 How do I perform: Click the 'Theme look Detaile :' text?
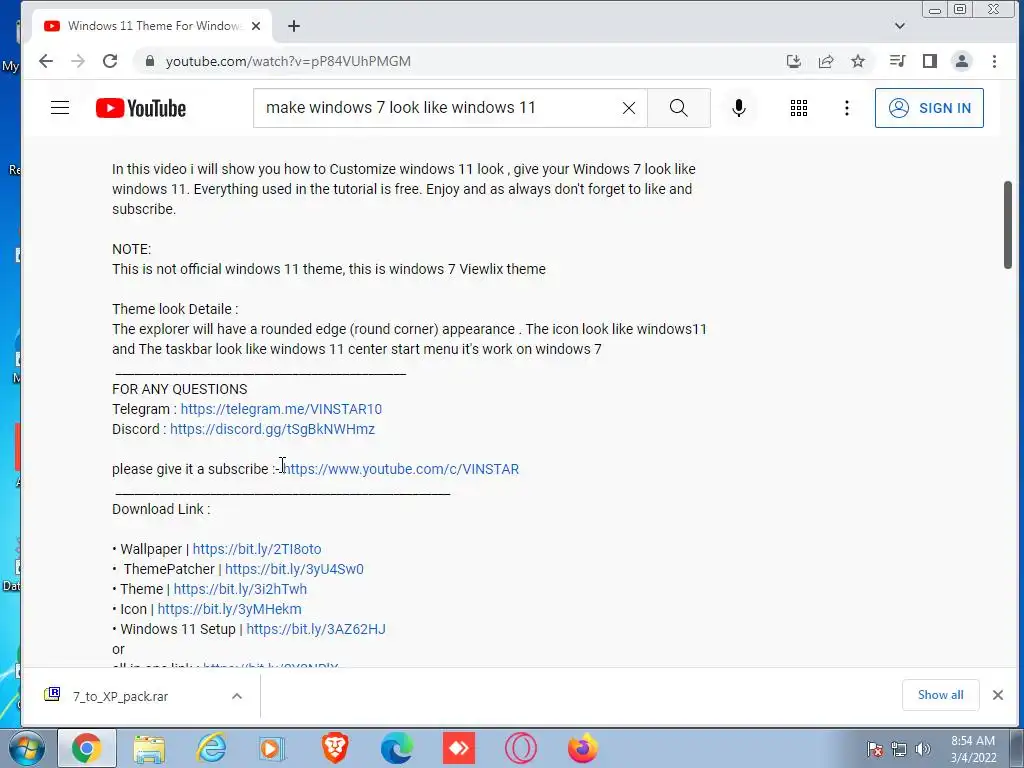click(175, 310)
